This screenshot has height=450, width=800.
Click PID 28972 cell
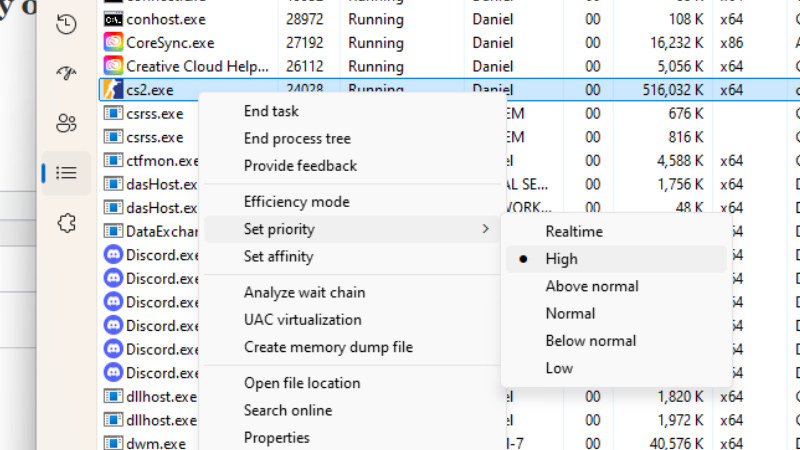305,19
